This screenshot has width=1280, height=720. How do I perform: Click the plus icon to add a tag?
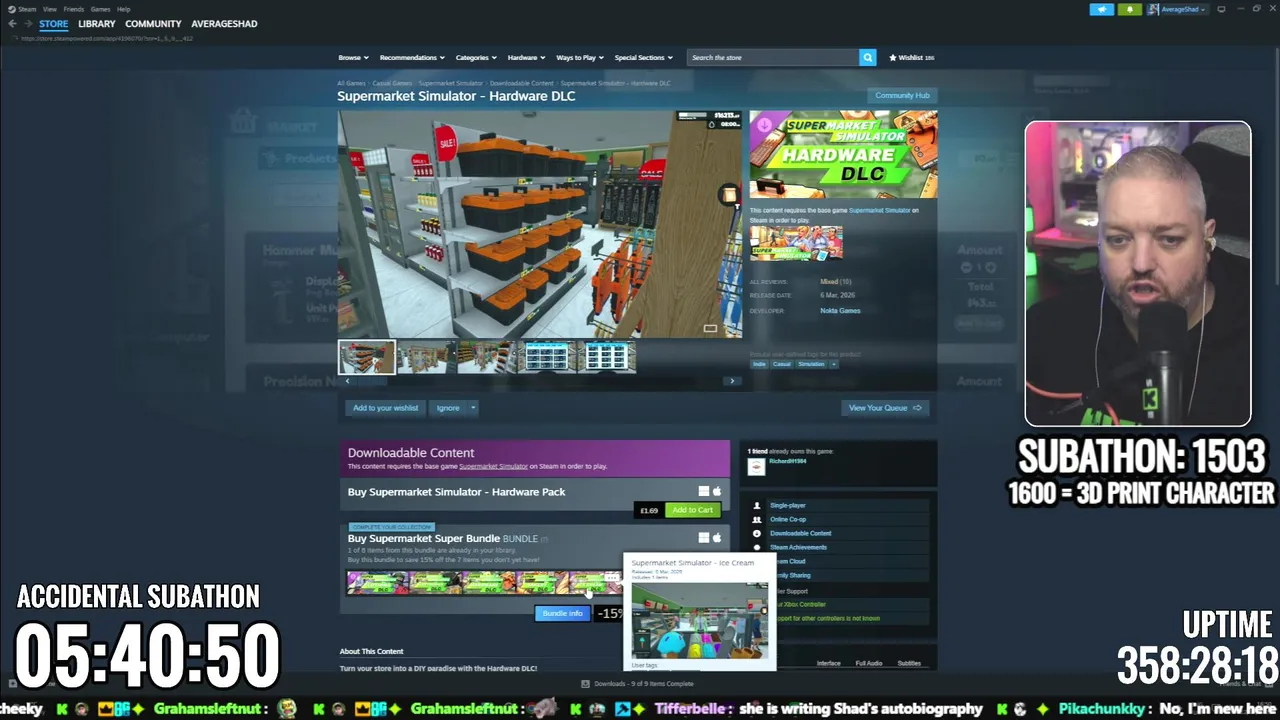[x=833, y=364]
